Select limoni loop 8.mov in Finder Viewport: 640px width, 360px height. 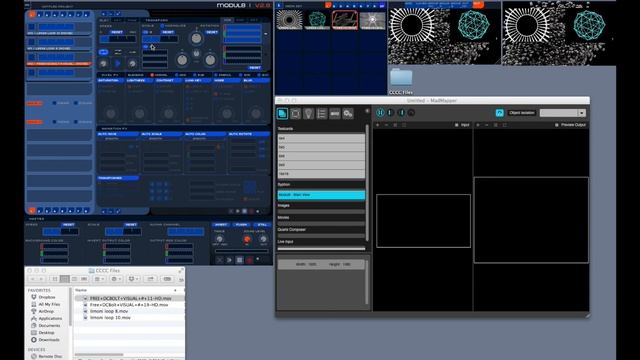109,311
